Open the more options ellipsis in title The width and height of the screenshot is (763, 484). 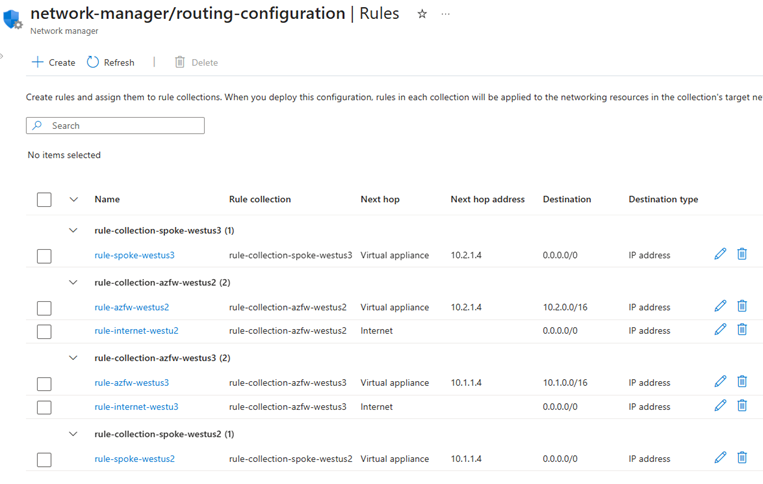click(x=446, y=14)
